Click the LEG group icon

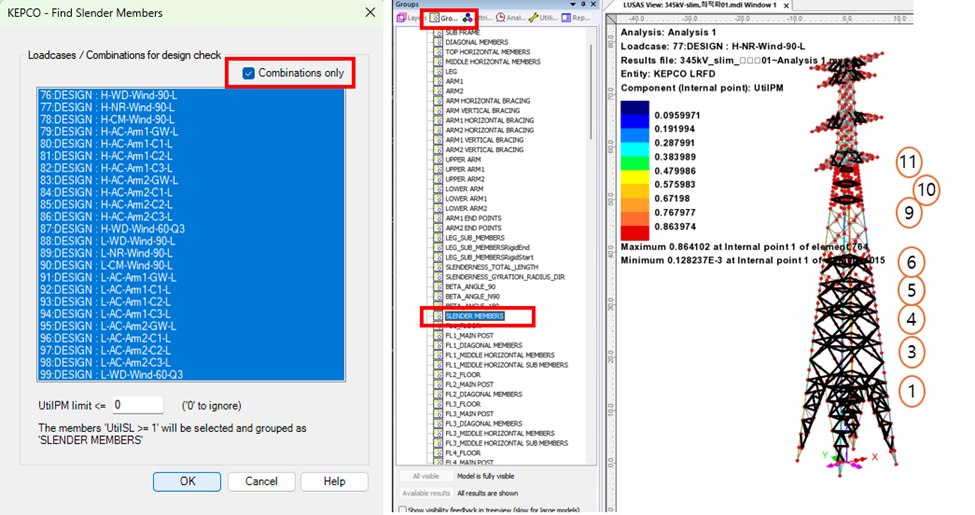click(x=438, y=72)
